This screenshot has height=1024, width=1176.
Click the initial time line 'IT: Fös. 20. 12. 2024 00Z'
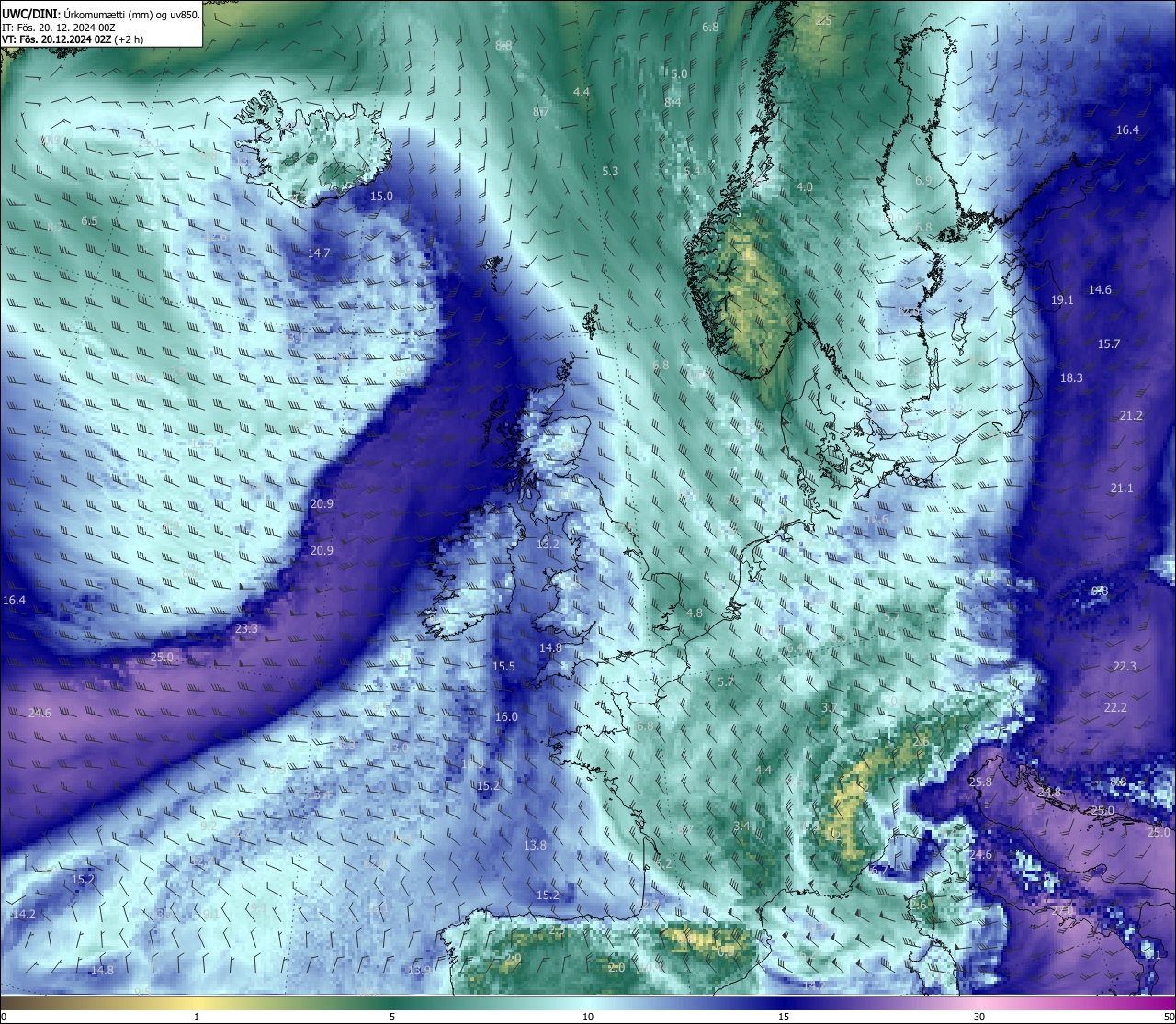pos(59,27)
